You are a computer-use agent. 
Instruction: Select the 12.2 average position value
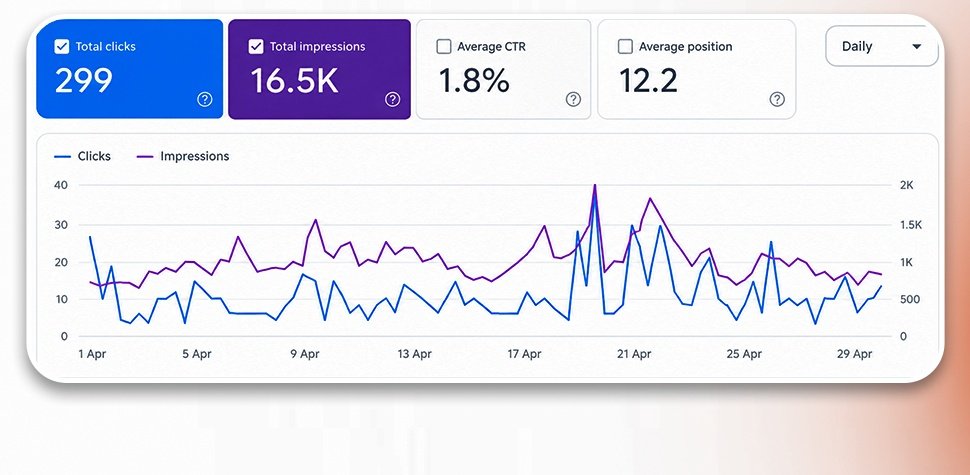648,80
